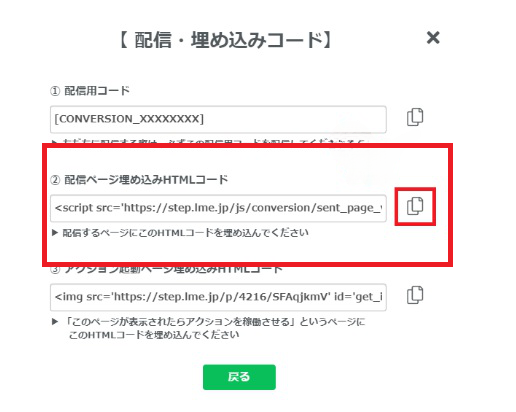
Task: Click the ③ アクション起動ページ heading
Action: pyautogui.click(x=167, y=269)
